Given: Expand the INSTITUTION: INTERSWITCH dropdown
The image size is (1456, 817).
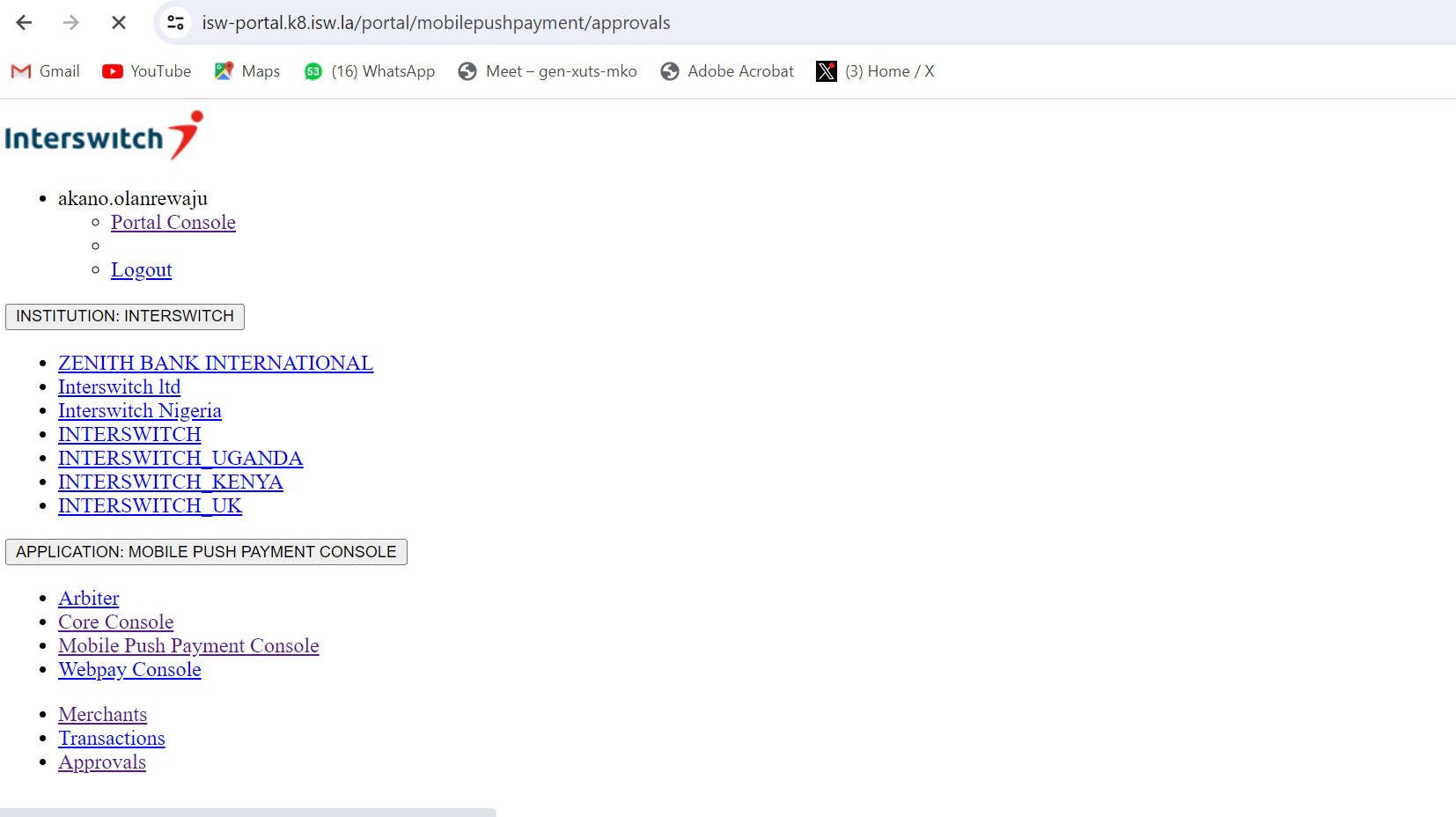Looking at the screenshot, I should coord(125,316).
